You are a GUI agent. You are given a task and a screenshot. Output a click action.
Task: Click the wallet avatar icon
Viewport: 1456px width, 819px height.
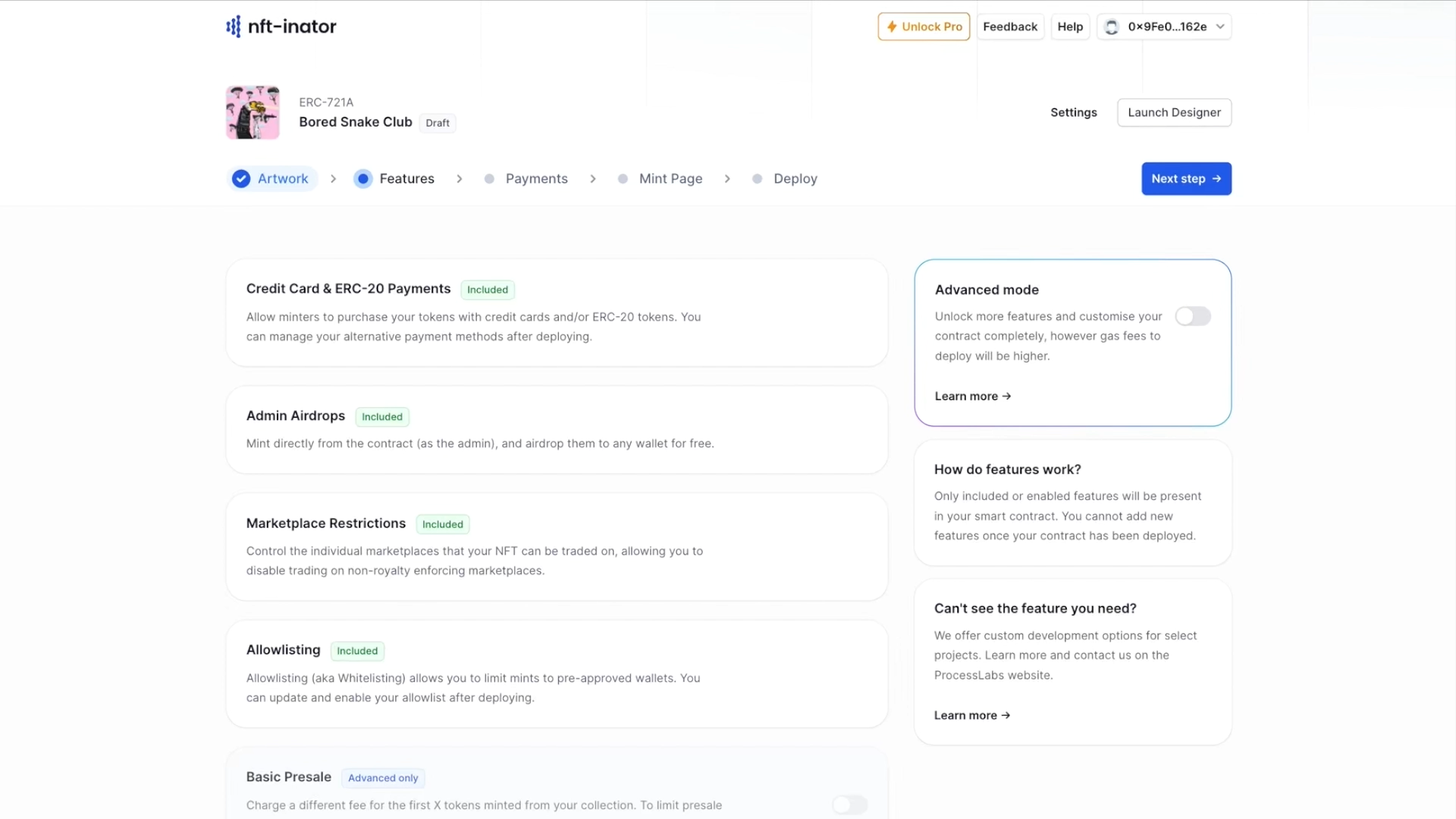(1112, 27)
